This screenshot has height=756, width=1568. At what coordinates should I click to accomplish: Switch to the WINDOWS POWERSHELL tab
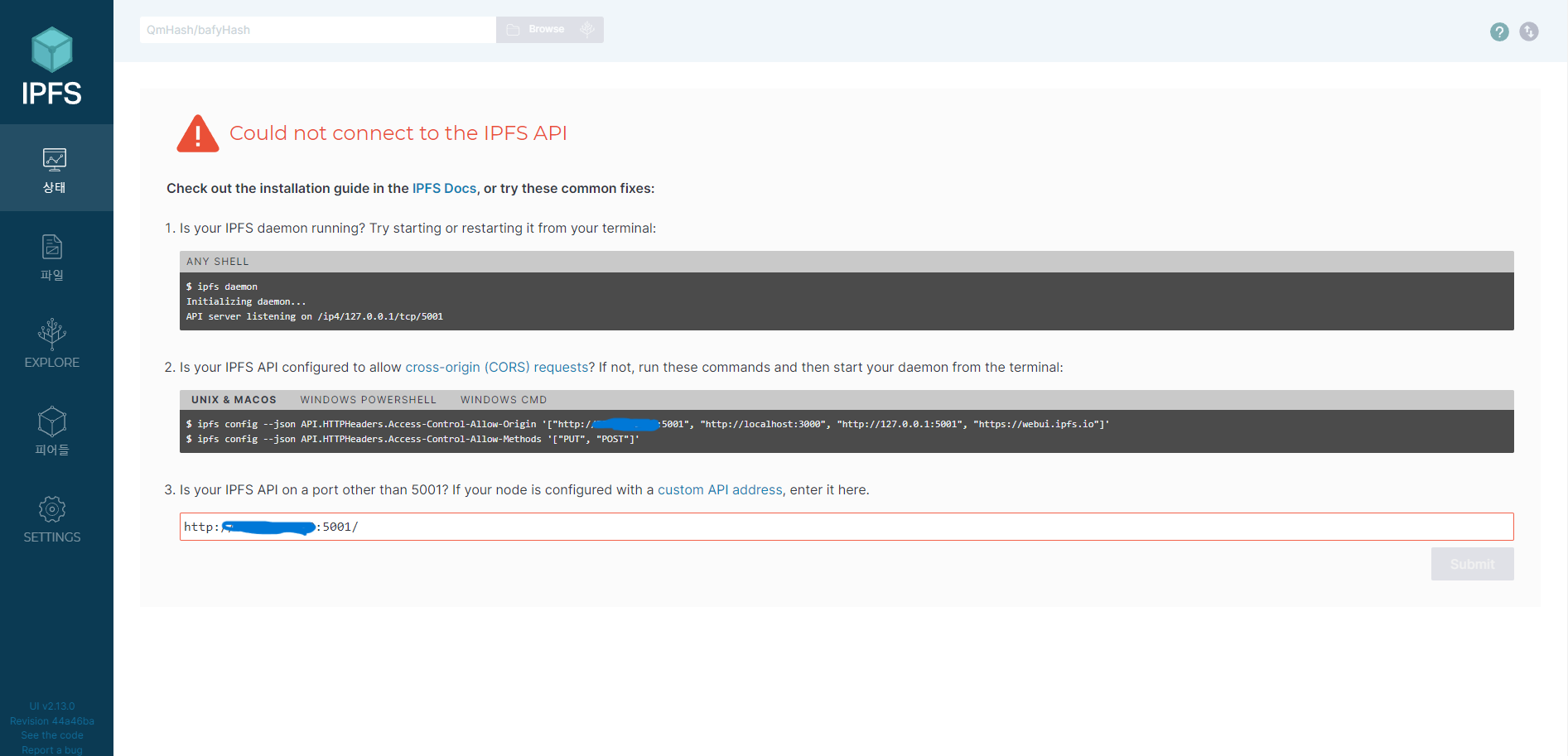tap(368, 400)
